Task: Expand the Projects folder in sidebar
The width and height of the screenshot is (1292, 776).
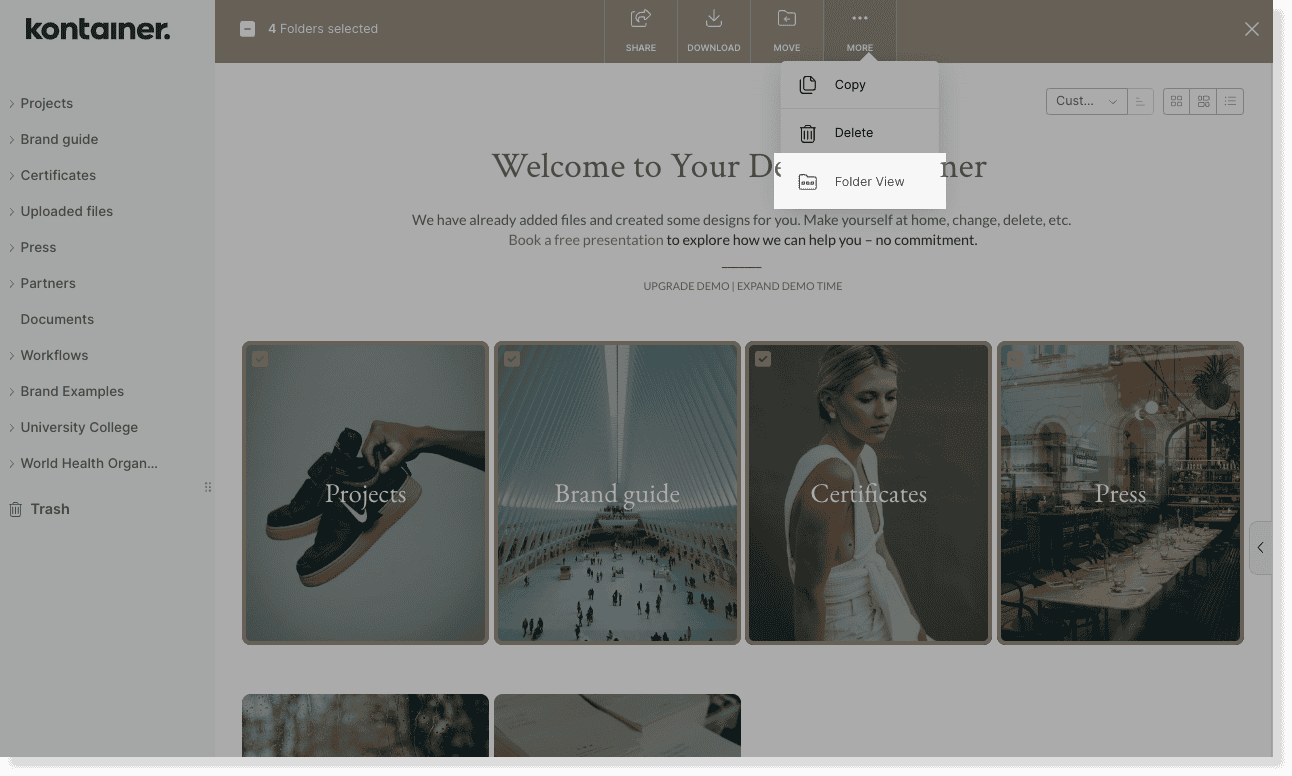Action: [12, 103]
